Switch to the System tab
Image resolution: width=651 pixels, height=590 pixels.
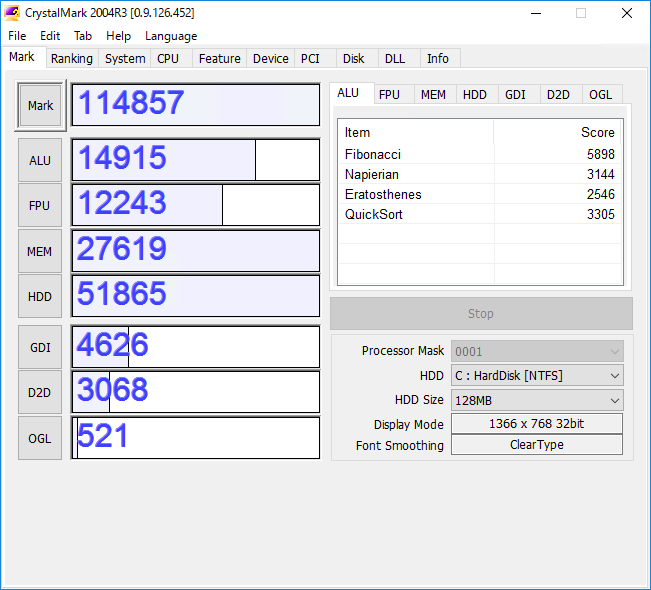click(x=125, y=59)
